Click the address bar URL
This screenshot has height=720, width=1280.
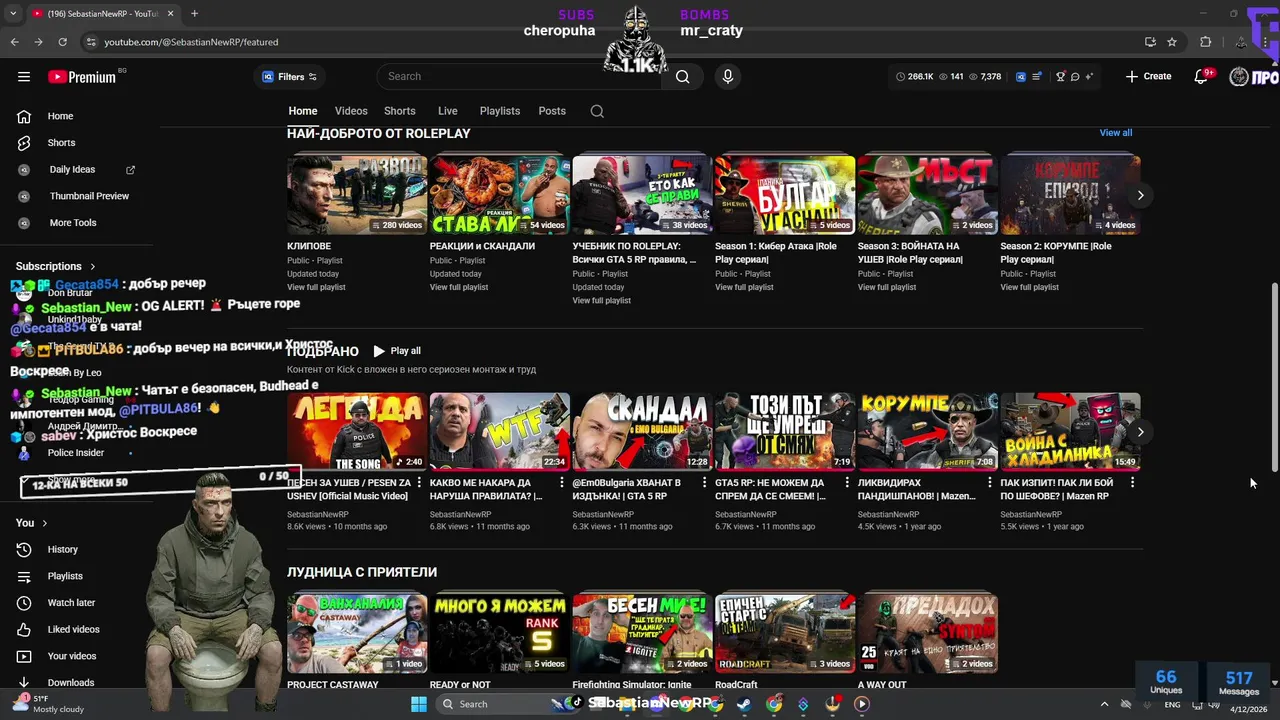191,42
